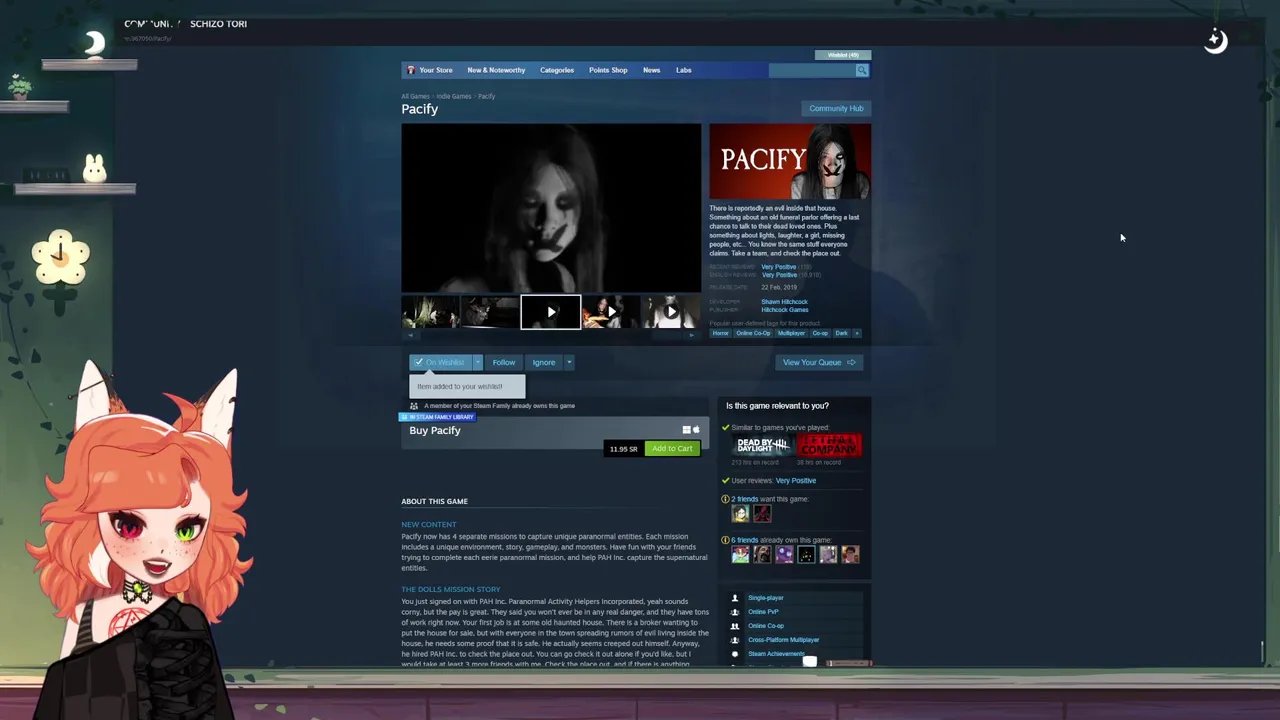Select the second creature screenshot thumbnail

[x=490, y=312]
